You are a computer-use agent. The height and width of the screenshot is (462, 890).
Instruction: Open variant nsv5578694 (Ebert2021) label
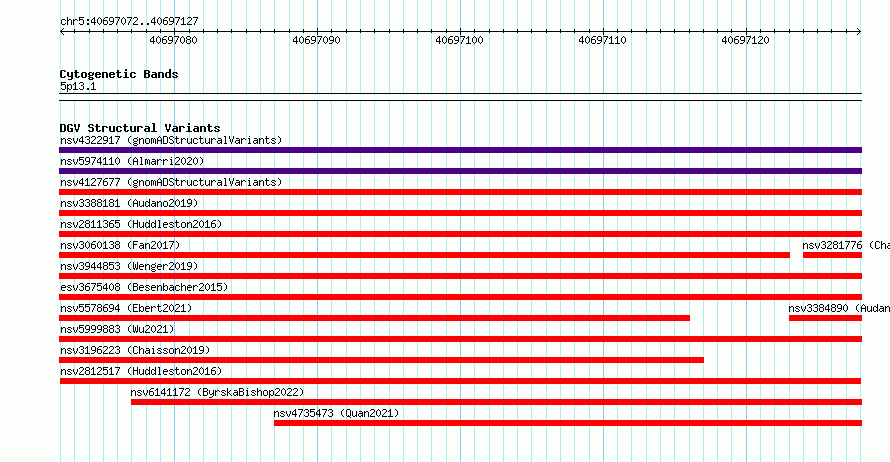(x=126, y=308)
